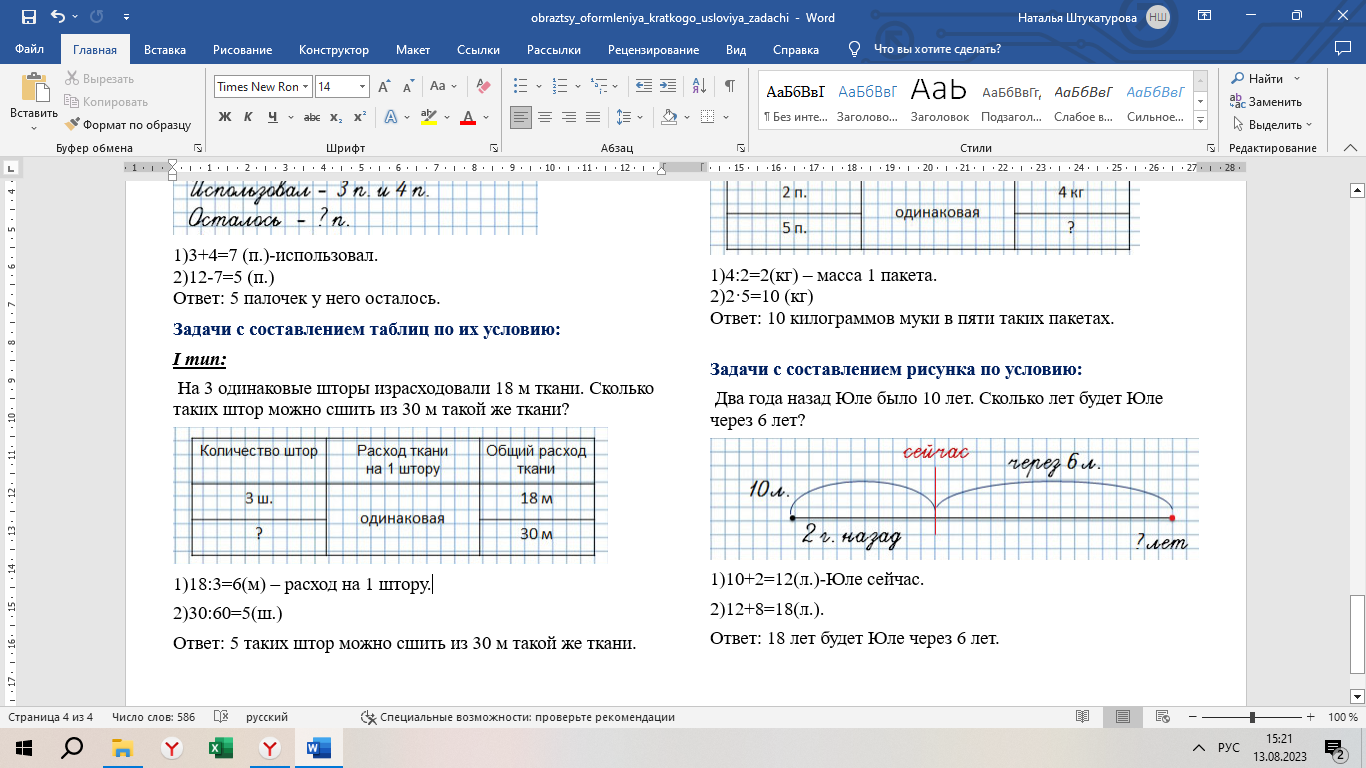Screen dimensions: 1366x768
Task: Apply the 'Без интервала' style
Action: (795, 102)
